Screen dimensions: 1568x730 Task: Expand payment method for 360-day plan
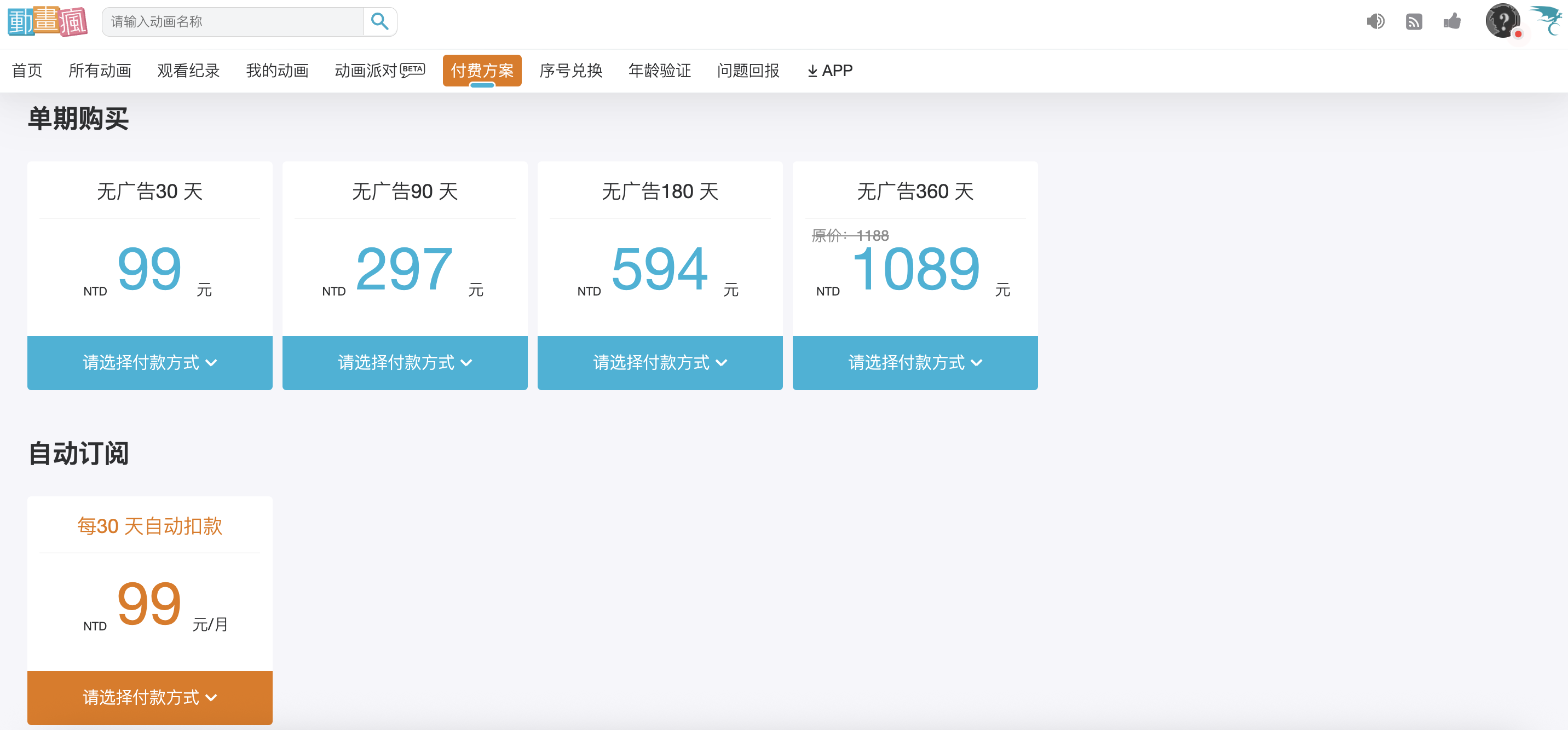pos(915,363)
